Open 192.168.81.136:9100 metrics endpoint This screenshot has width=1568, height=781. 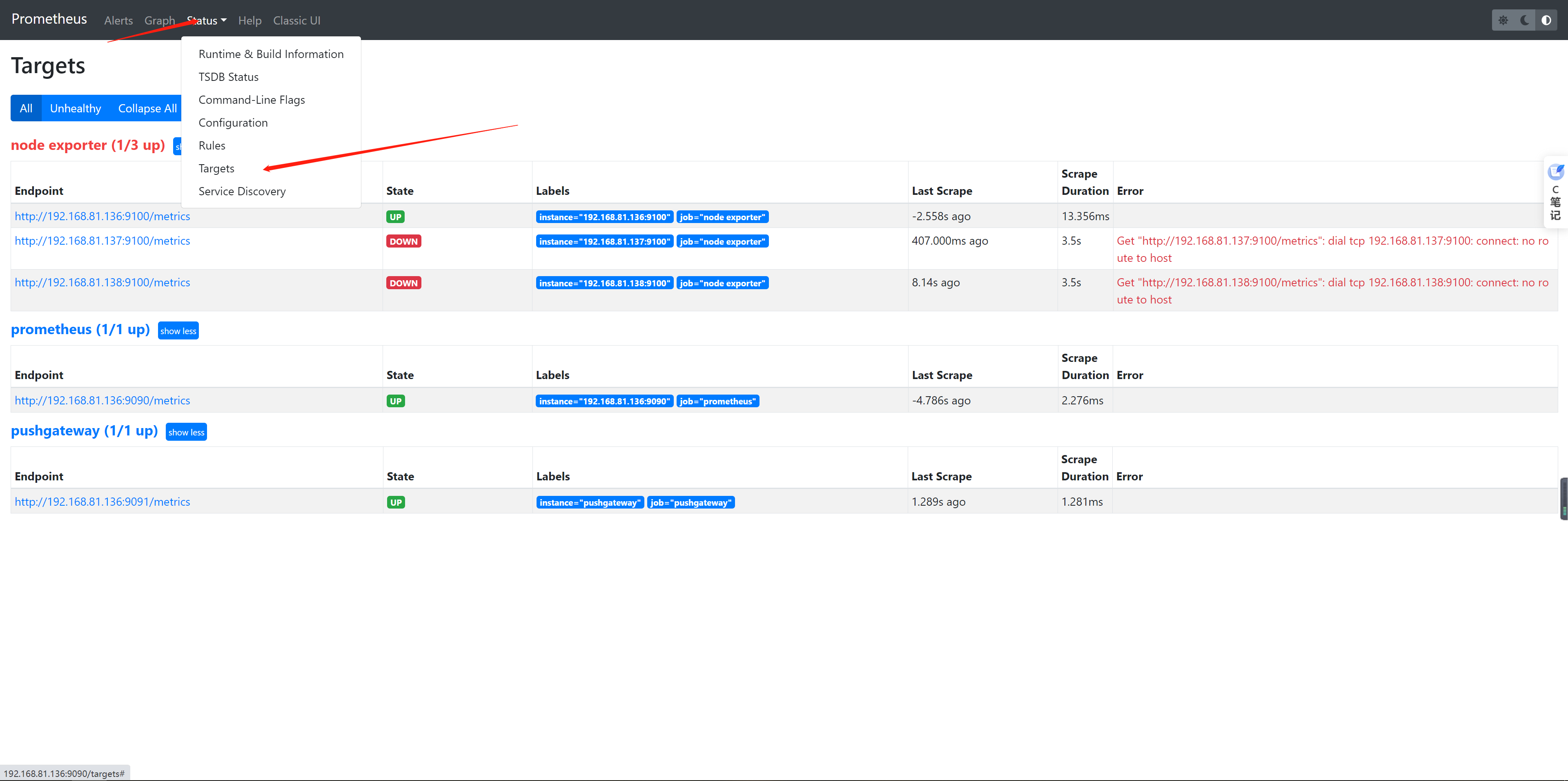click(x=102, y=216)
